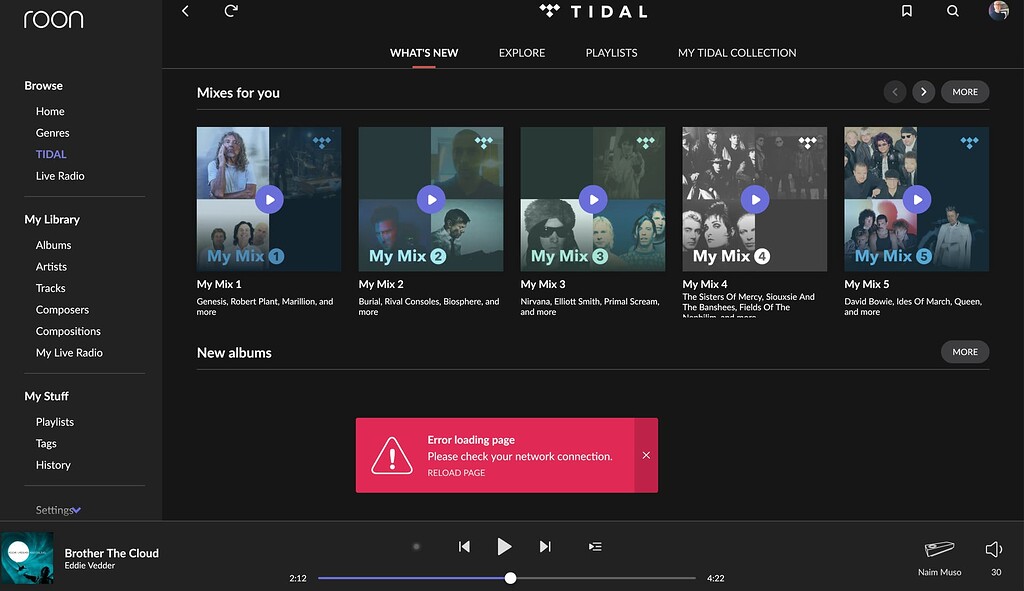Adjust the track seek position slider
This screenshot has width=1024, height=591.
coord(510,577)
